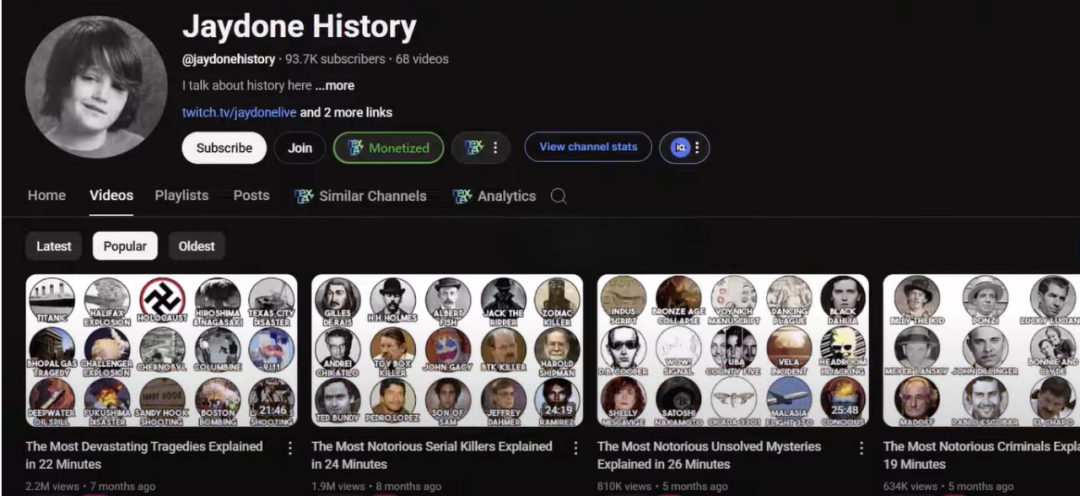
Task: Open options menu for Serial Killers video
Action: click(576, 448)
